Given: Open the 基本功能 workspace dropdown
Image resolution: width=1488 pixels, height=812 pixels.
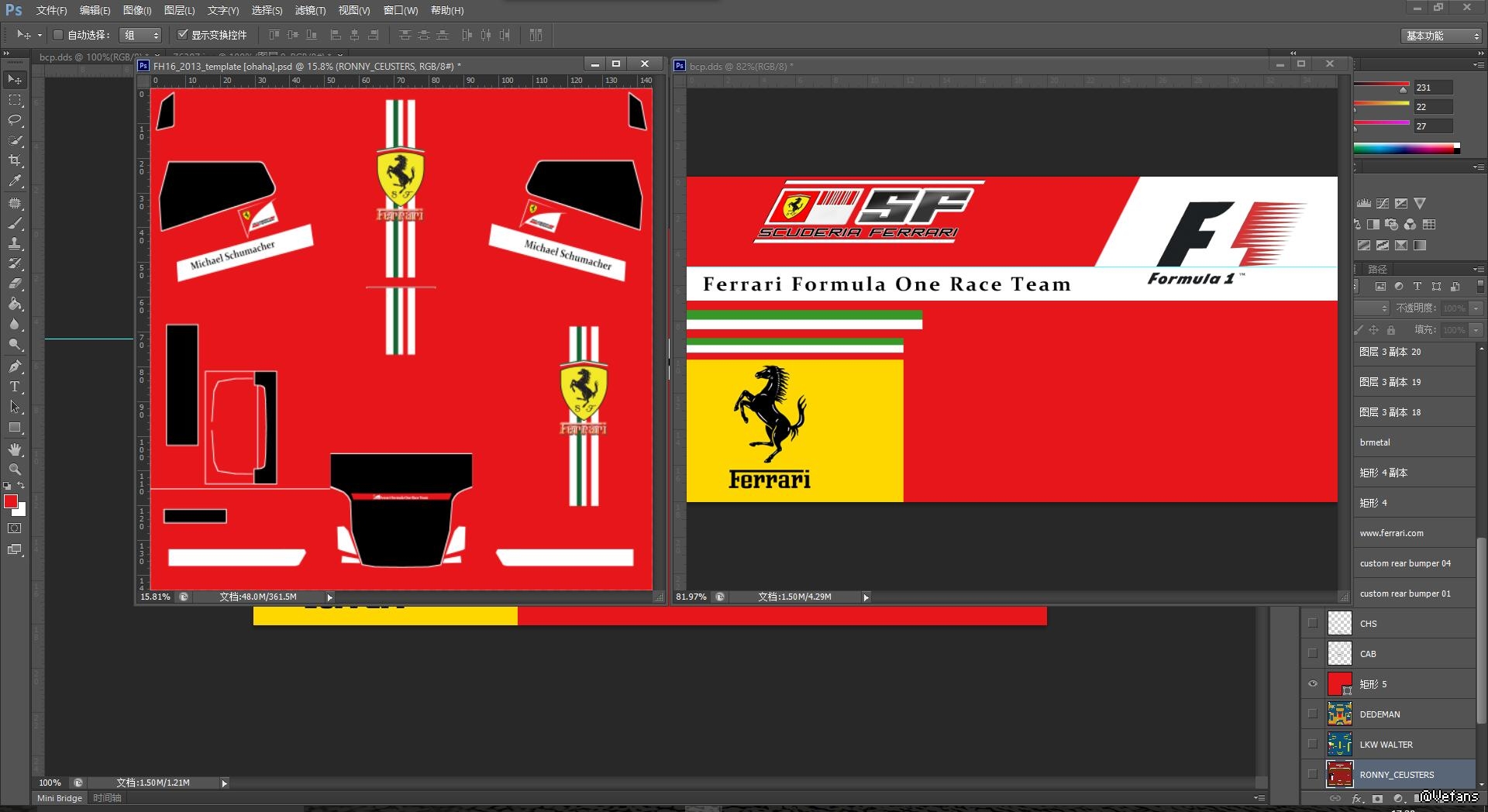Looking at the screenshot, I should (1442, 36).
